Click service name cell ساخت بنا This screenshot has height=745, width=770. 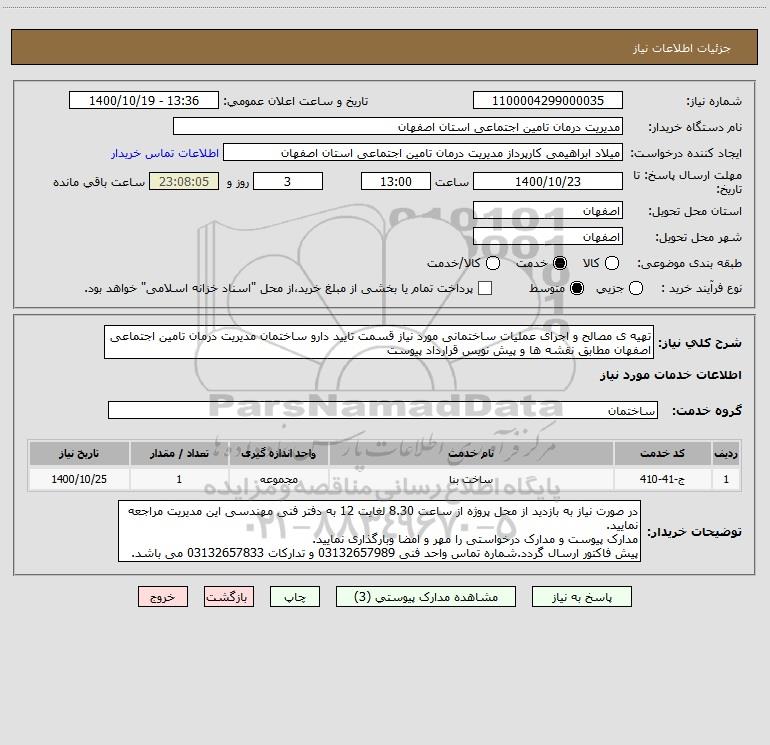pyautogui.click(x=471, y=479)
